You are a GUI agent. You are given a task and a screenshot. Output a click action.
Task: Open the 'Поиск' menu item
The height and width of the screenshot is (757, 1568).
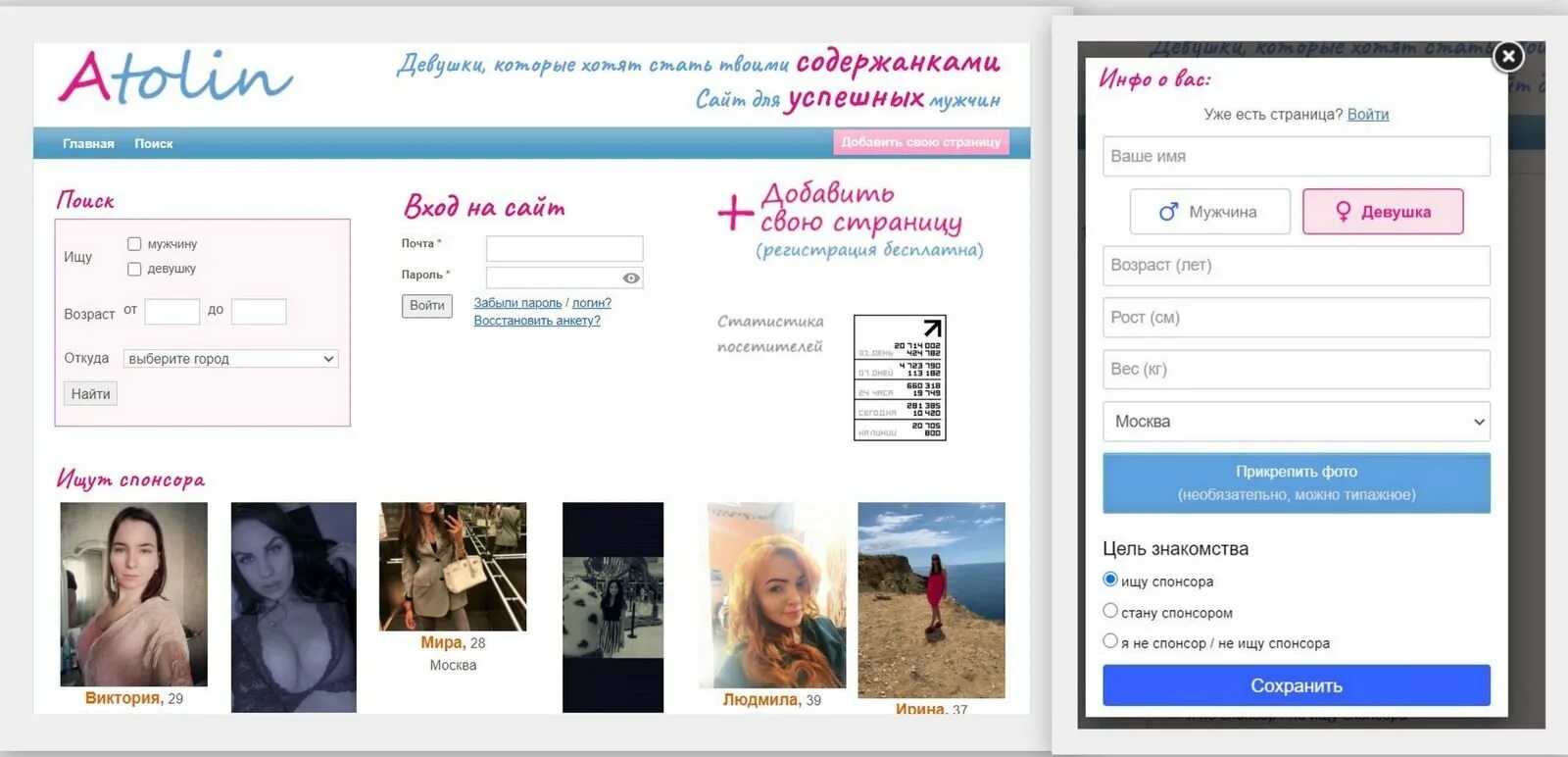point(154,143)
